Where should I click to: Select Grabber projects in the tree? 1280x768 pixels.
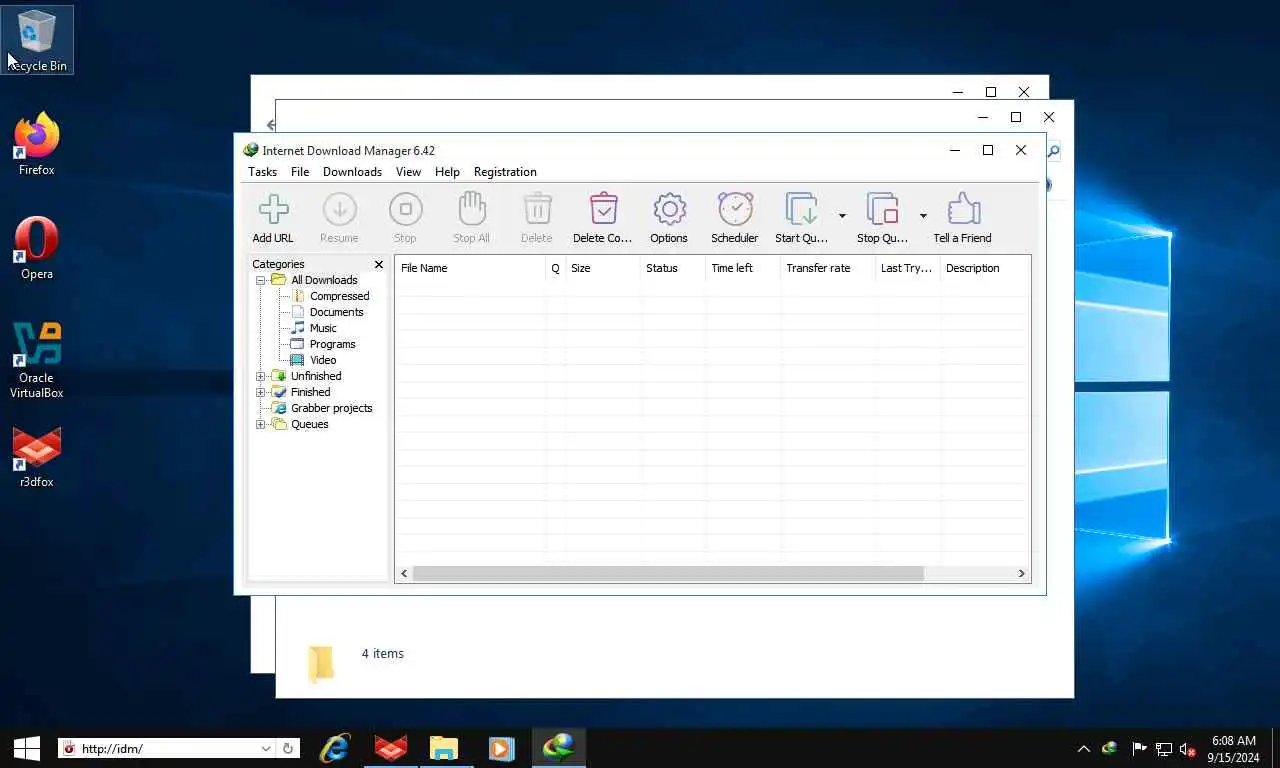click(x=331, y=408)
